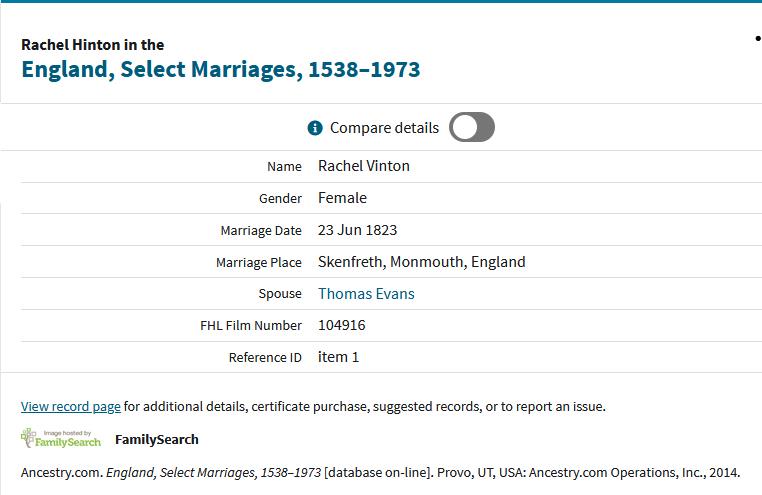
Task: Select the name value Rachel Vinton
Action: point(364,166)
